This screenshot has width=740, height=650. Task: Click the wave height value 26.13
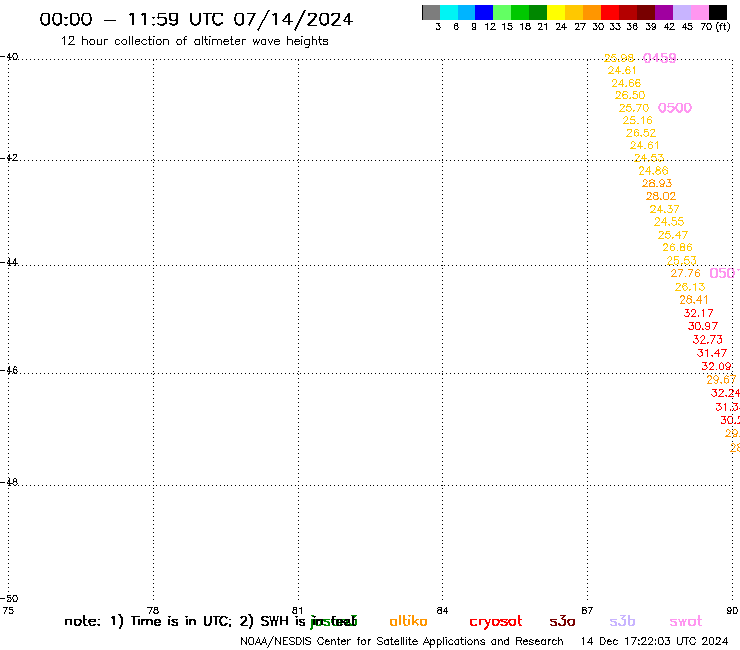(x=690, y=287)
